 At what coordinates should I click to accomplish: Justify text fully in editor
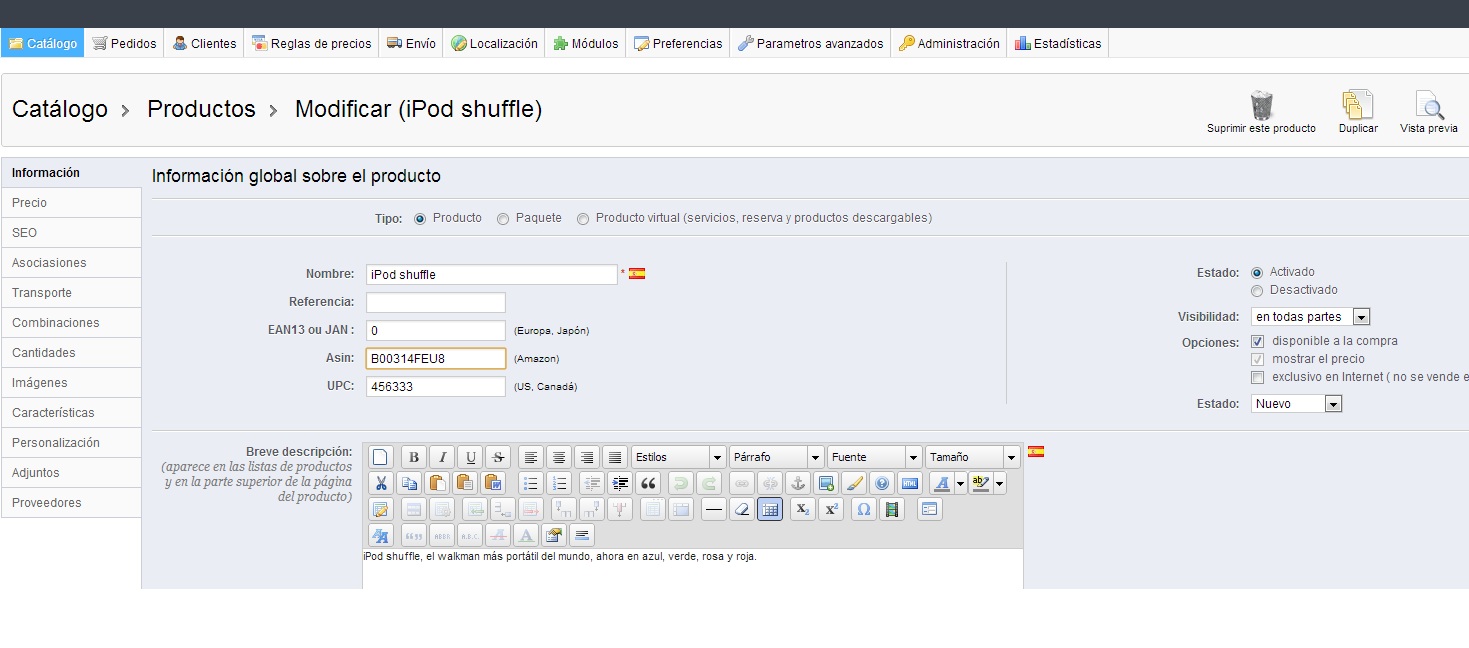tap(615, 457)
